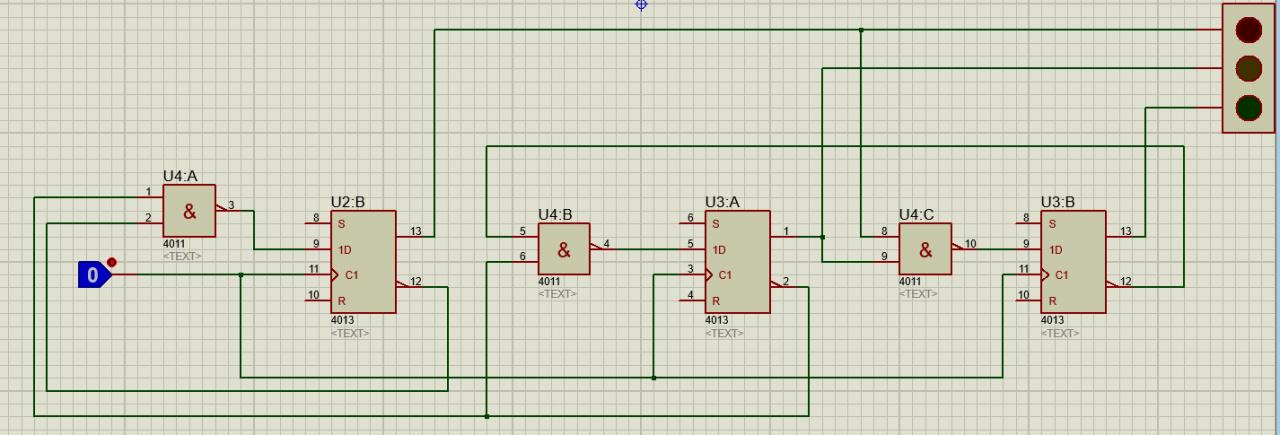Viewport: 1280px width, 435px height.
Task: Click the <TEXT> placeholder under U4:B
Action: coord(557,294)
